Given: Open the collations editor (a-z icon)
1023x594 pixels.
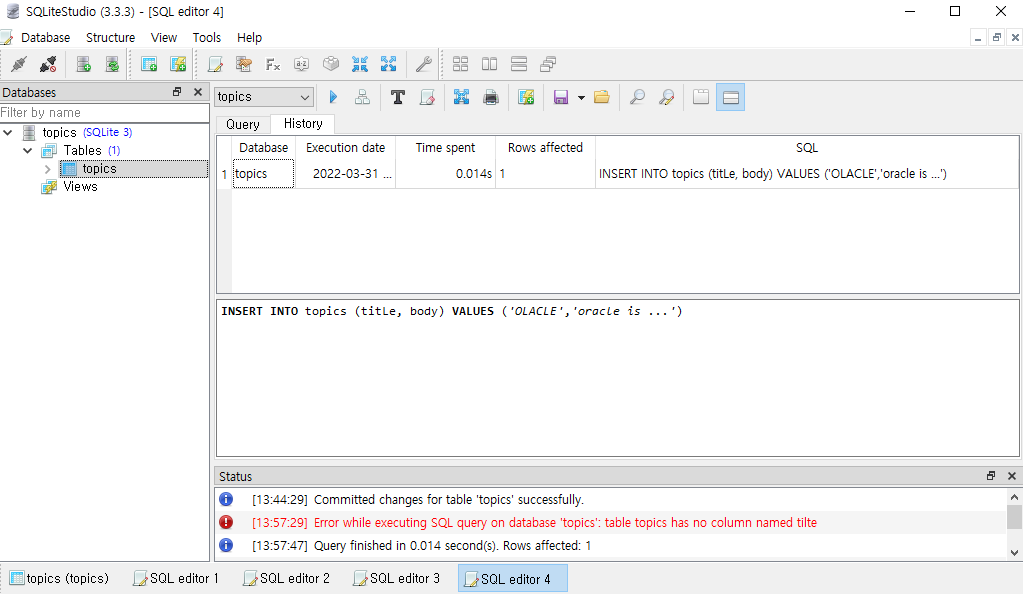Looking at the screenshot, I should [x=301, y=64].
